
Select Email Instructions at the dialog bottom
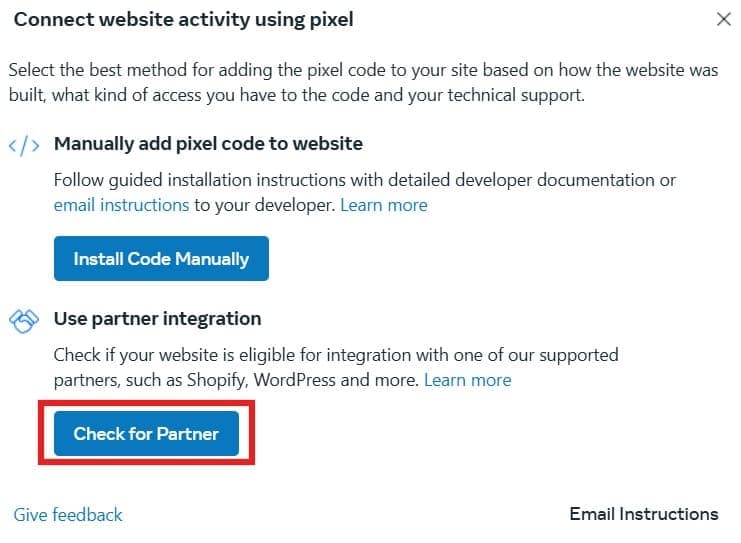[643, 514]
